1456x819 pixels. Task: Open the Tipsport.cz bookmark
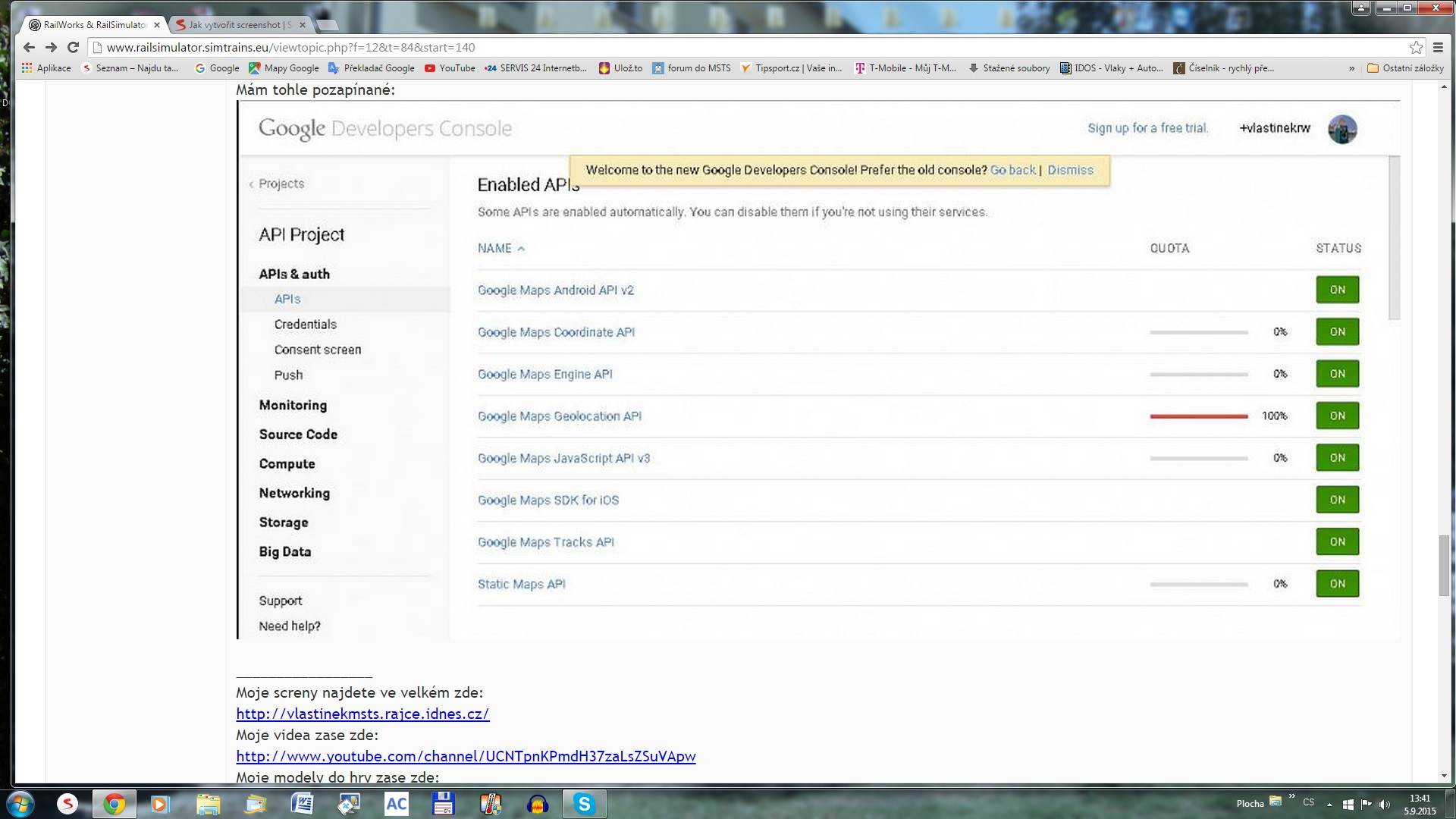pos(791,68)
